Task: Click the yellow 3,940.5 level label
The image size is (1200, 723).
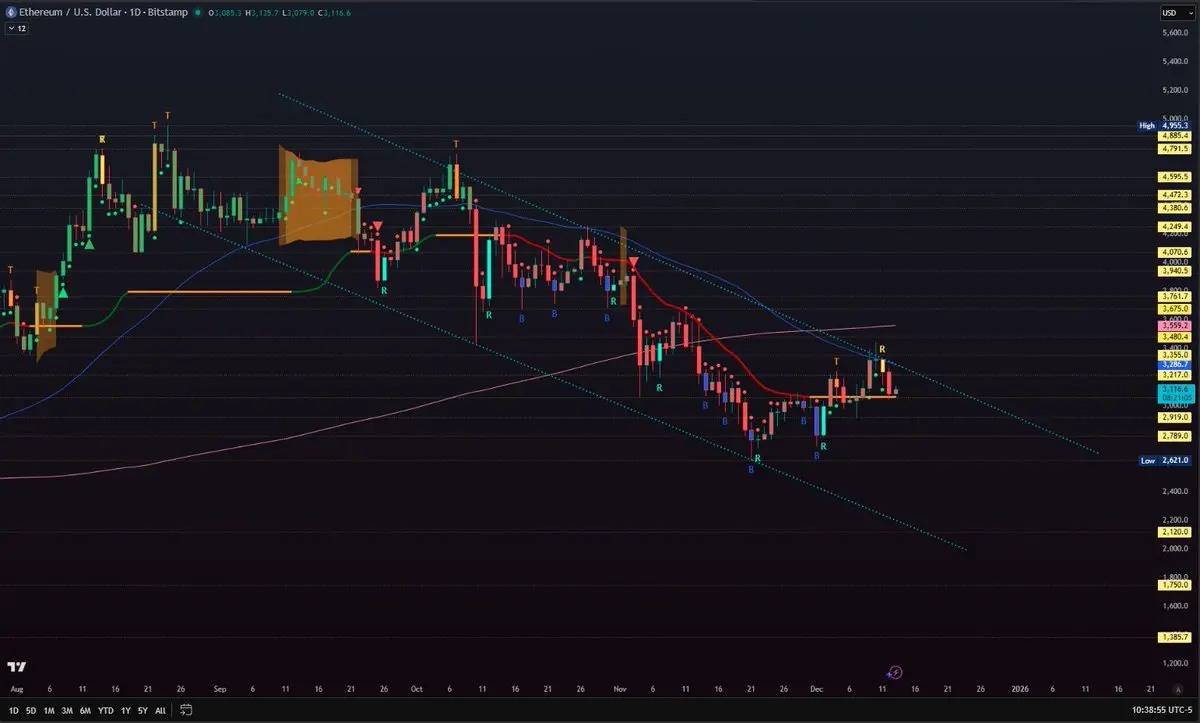Action: [1174, 271]
